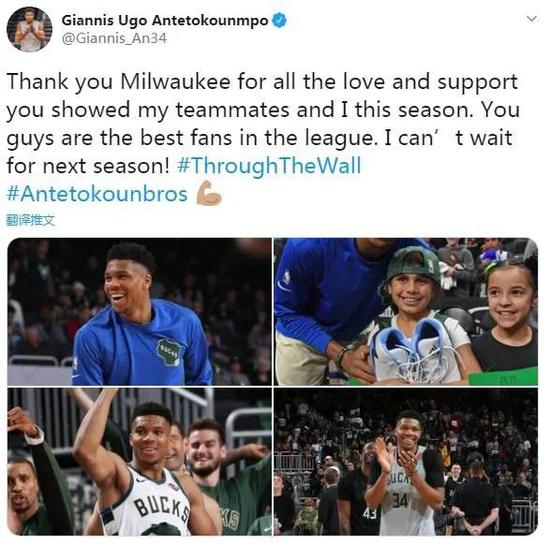Open the #ThroughTheWall hashtag
Image resolution: width=550 pixels, height=544 pixels.
269,166
